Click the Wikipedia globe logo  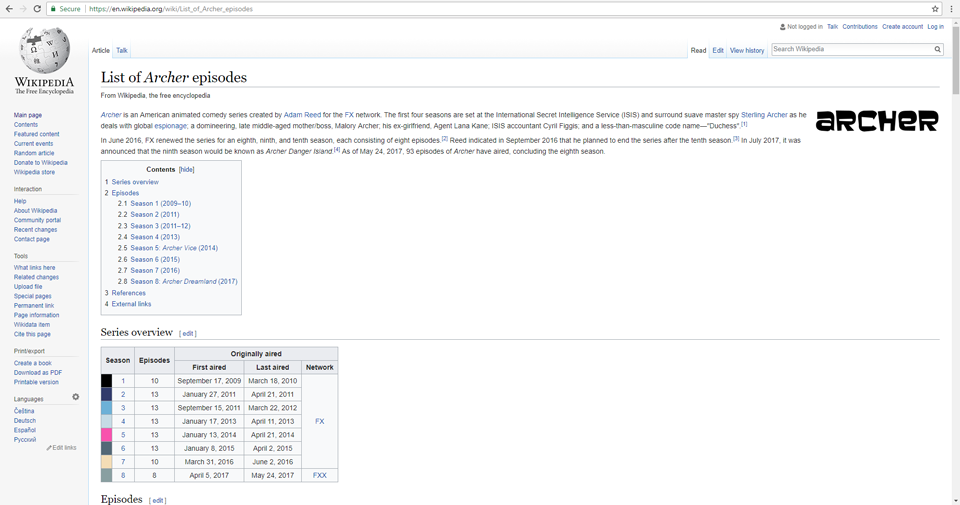44,50
